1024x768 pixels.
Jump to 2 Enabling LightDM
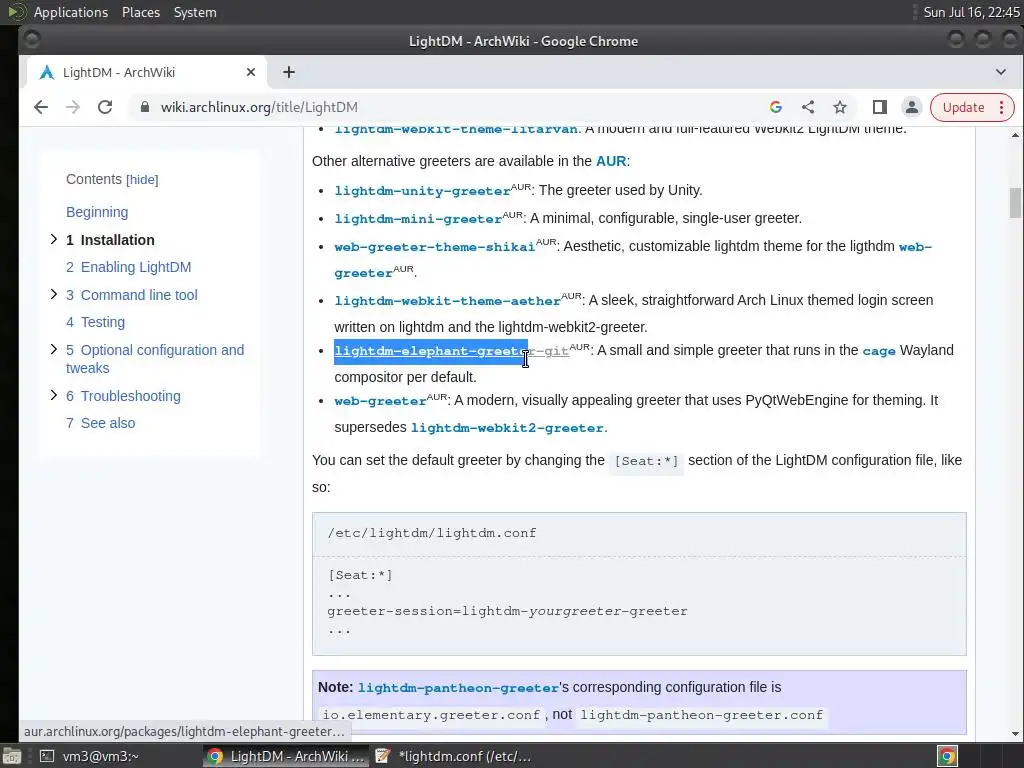129,267
